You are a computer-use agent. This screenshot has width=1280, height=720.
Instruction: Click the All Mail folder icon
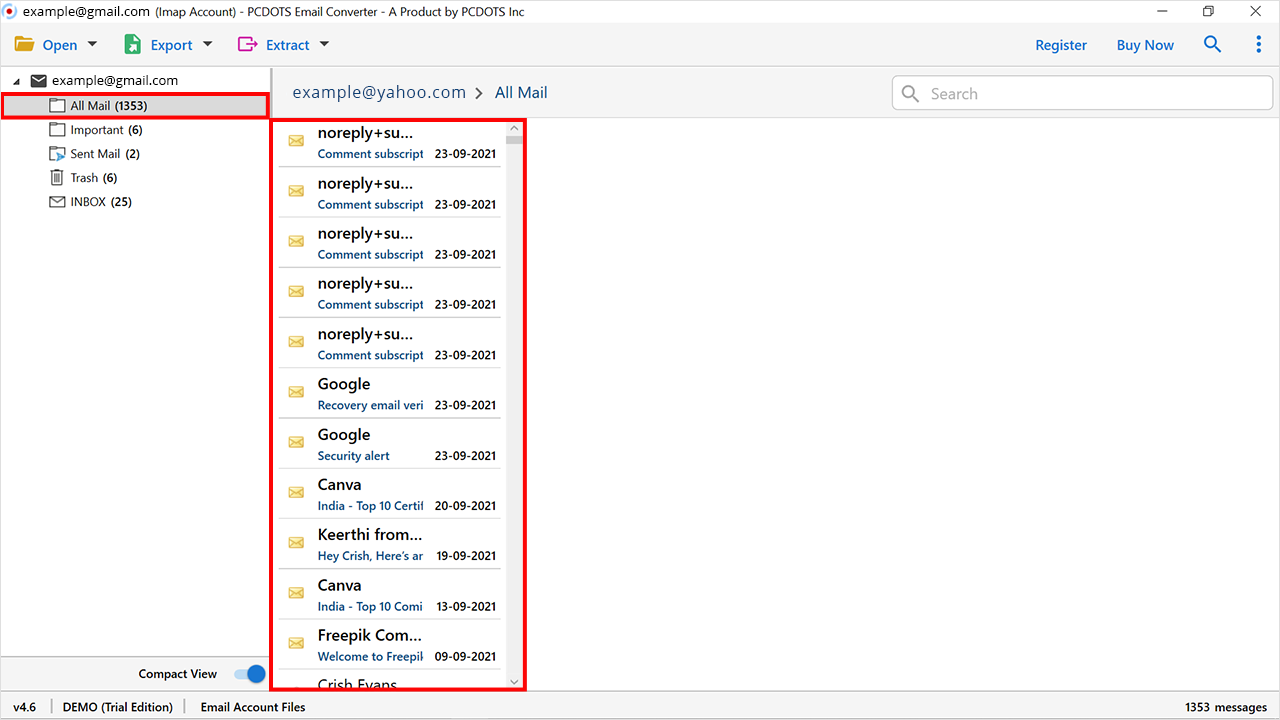pos(58,106)
